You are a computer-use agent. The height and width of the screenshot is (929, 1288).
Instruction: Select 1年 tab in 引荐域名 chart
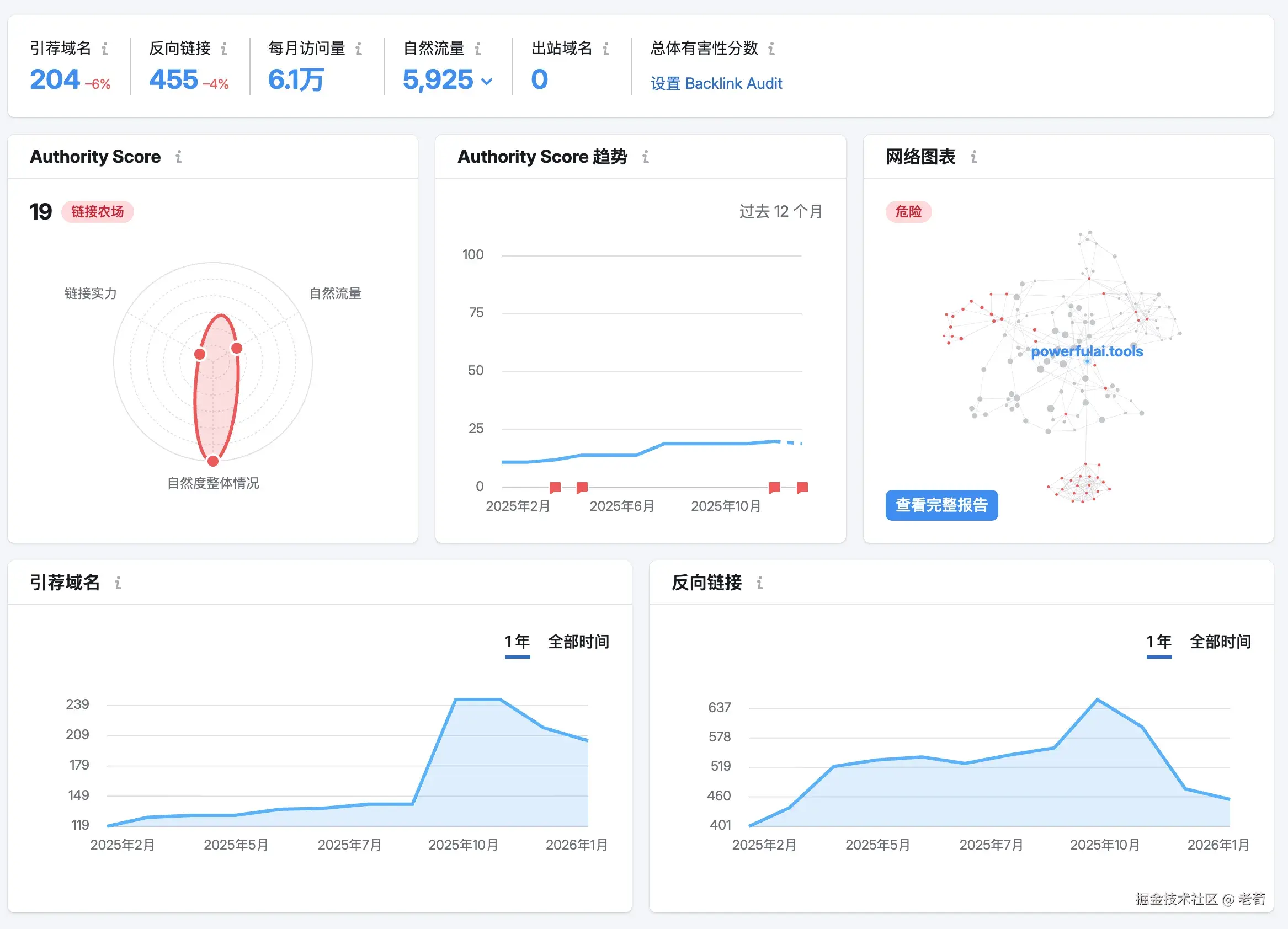click(517, 642)
